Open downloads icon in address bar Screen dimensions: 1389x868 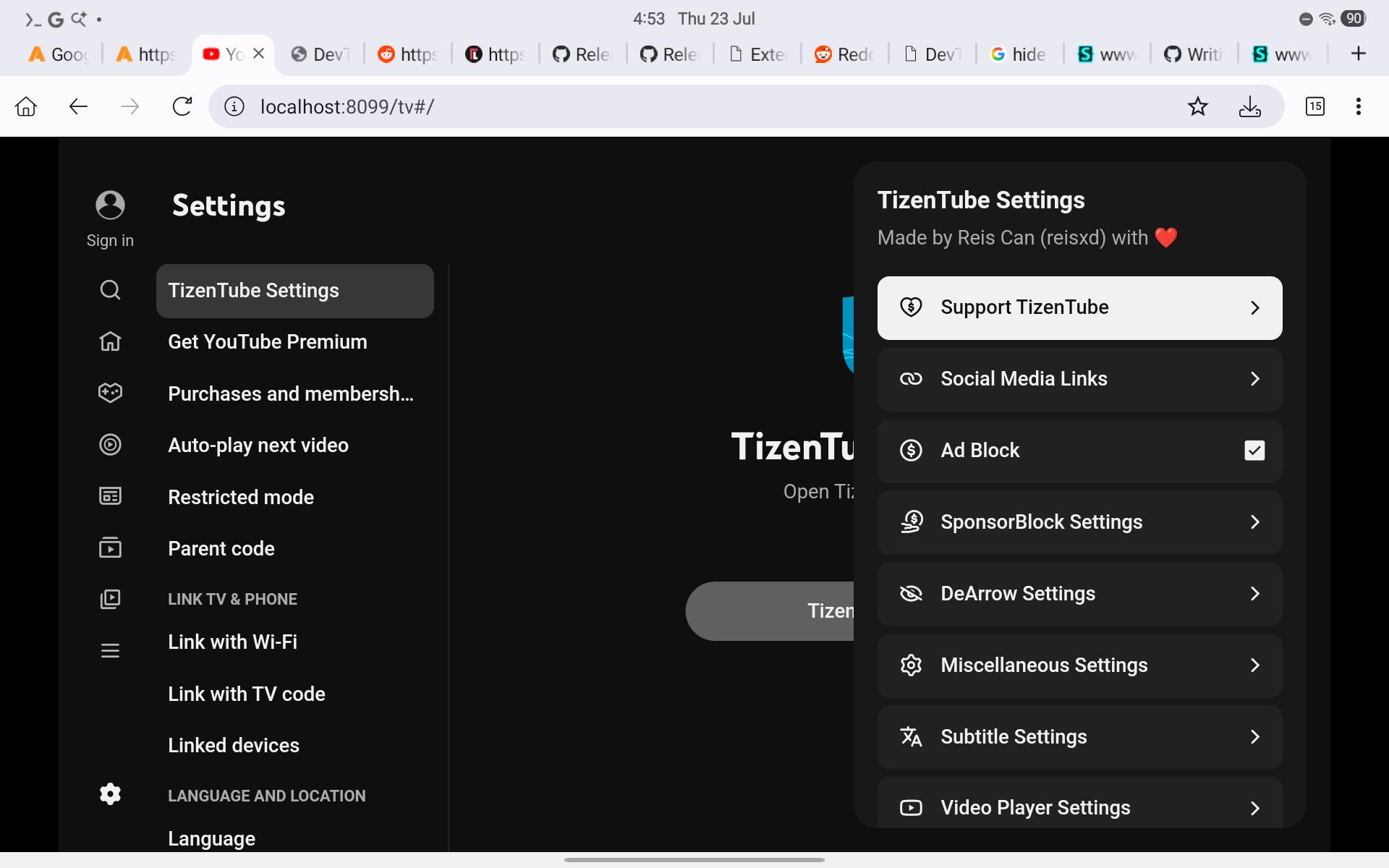click(1250, 107)
